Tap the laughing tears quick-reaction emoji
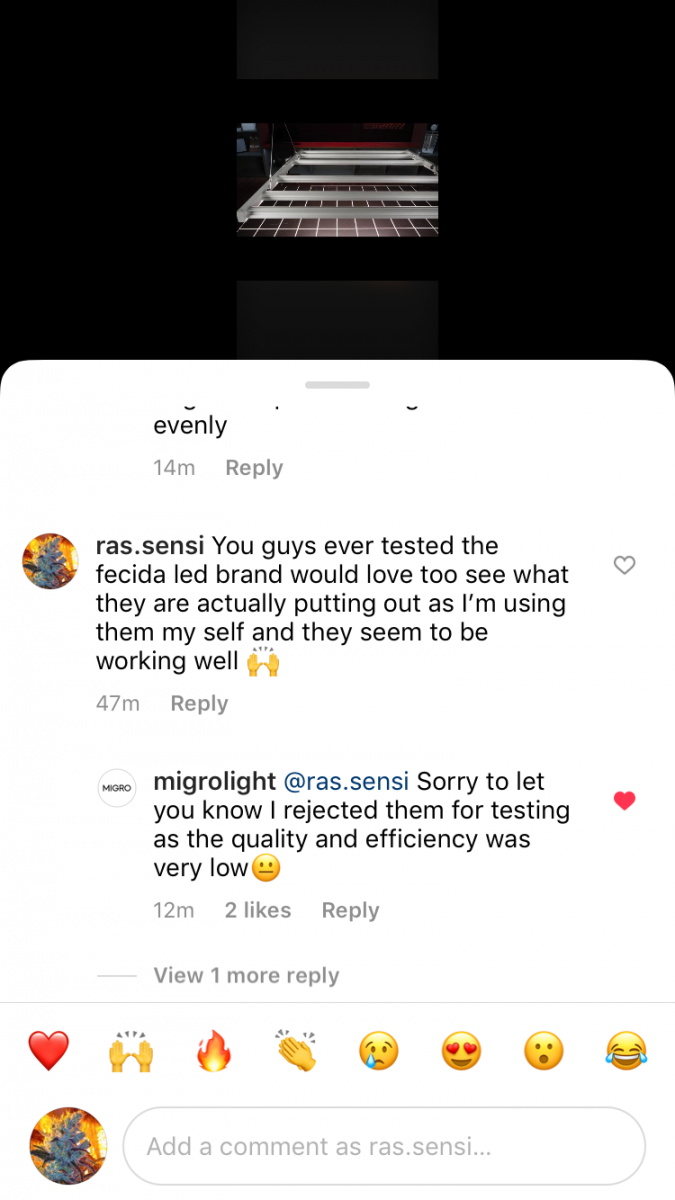Viewport: 675px width, 1200px height. [x=626, y=1051]
